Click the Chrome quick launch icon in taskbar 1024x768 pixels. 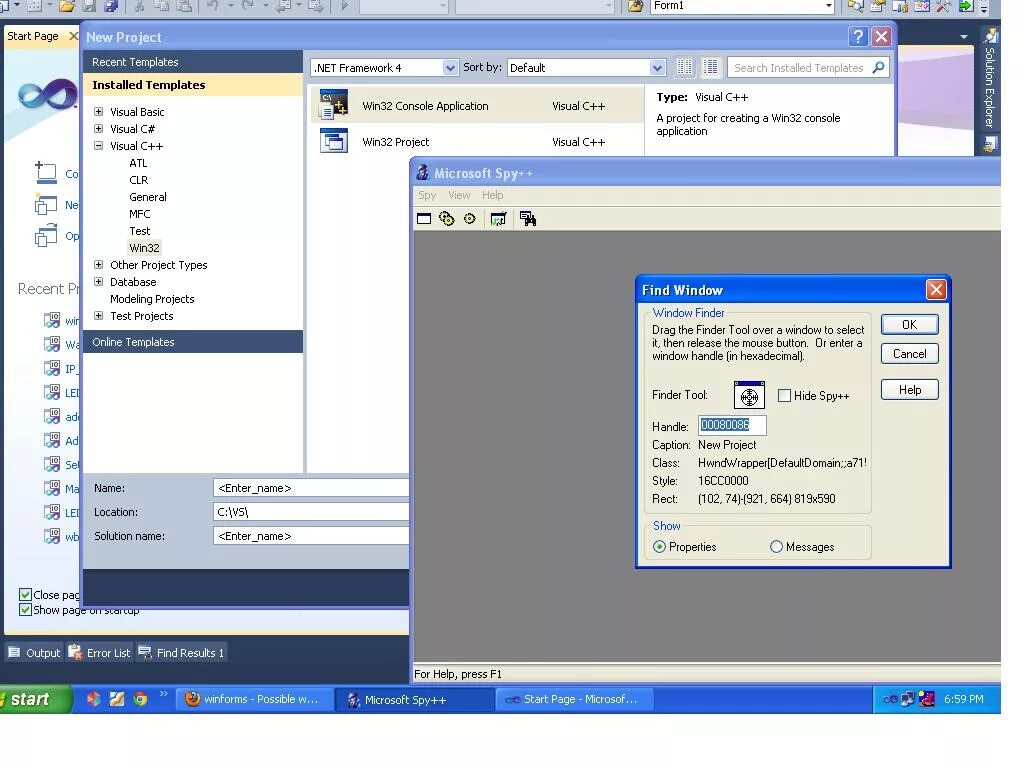(x=140, y=699)
